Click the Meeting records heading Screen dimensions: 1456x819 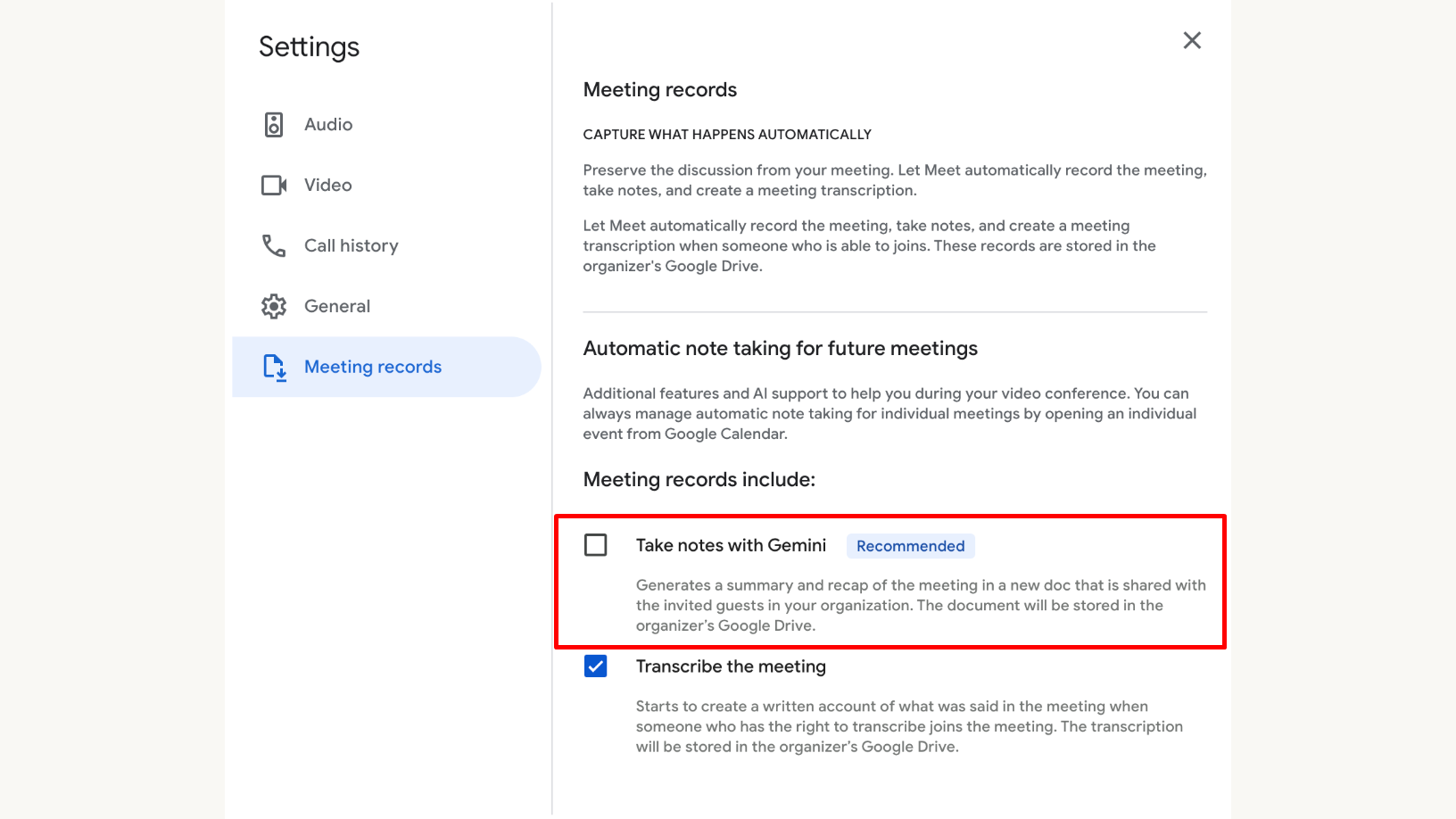point(659,89)
